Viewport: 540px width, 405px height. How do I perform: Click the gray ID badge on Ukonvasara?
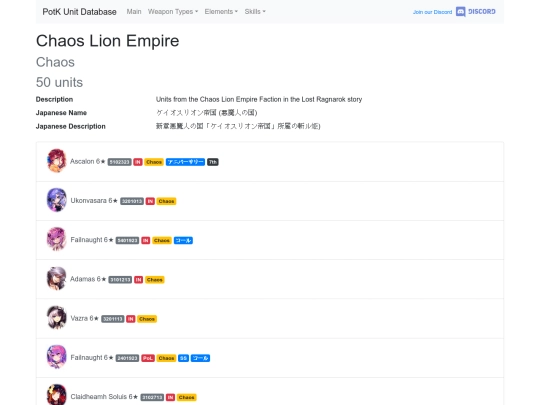click(132, 201)
